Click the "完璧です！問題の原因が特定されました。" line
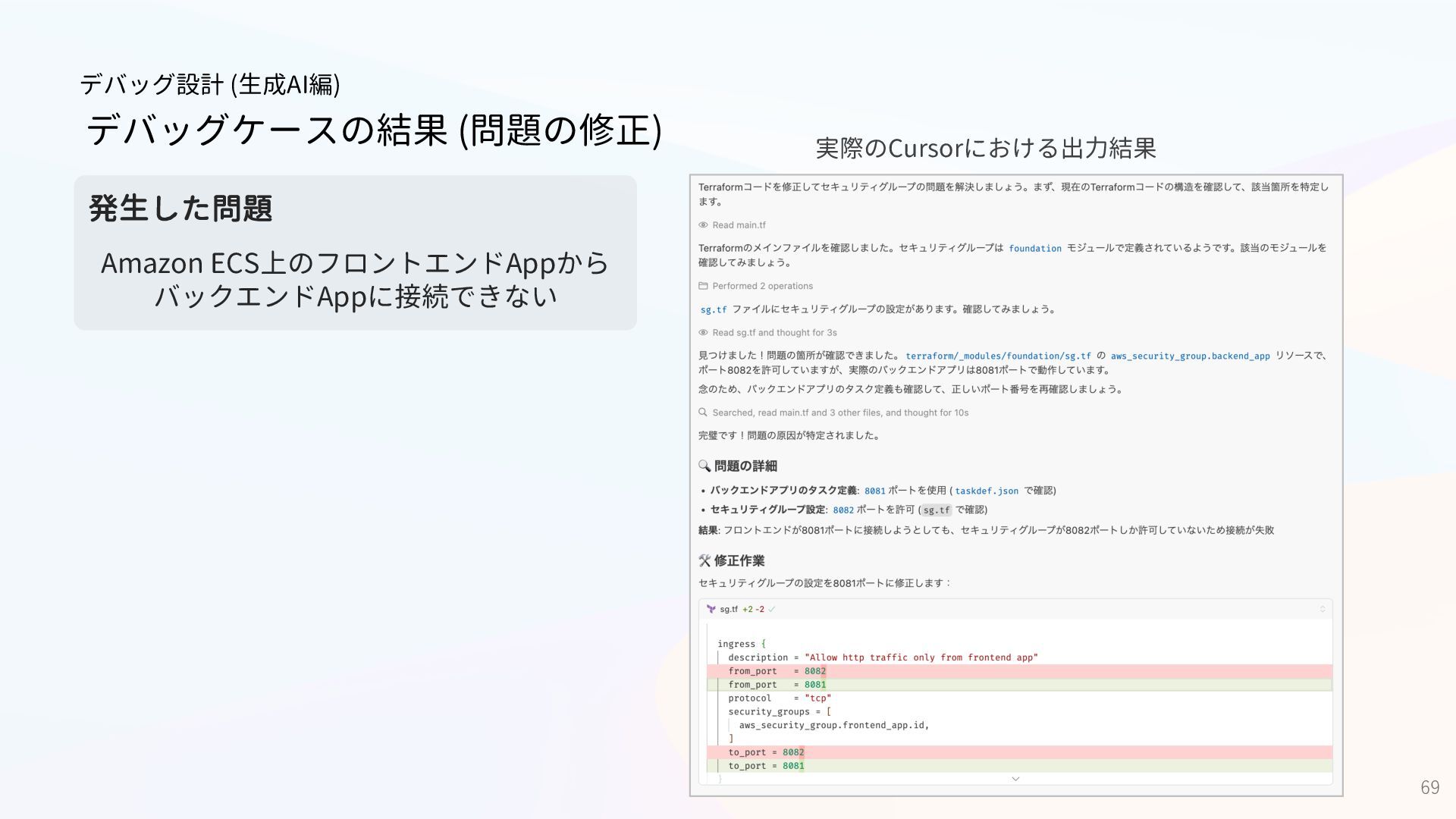The width and height of the screenshot is (1456, 819). (790, 436)
